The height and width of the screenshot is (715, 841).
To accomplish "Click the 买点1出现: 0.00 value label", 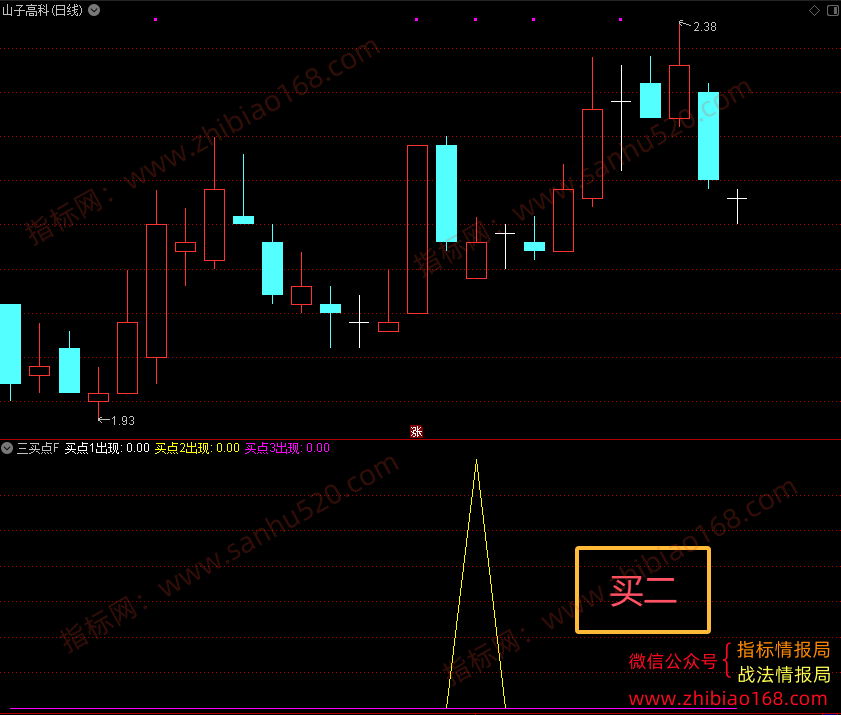I will point(107,448).
